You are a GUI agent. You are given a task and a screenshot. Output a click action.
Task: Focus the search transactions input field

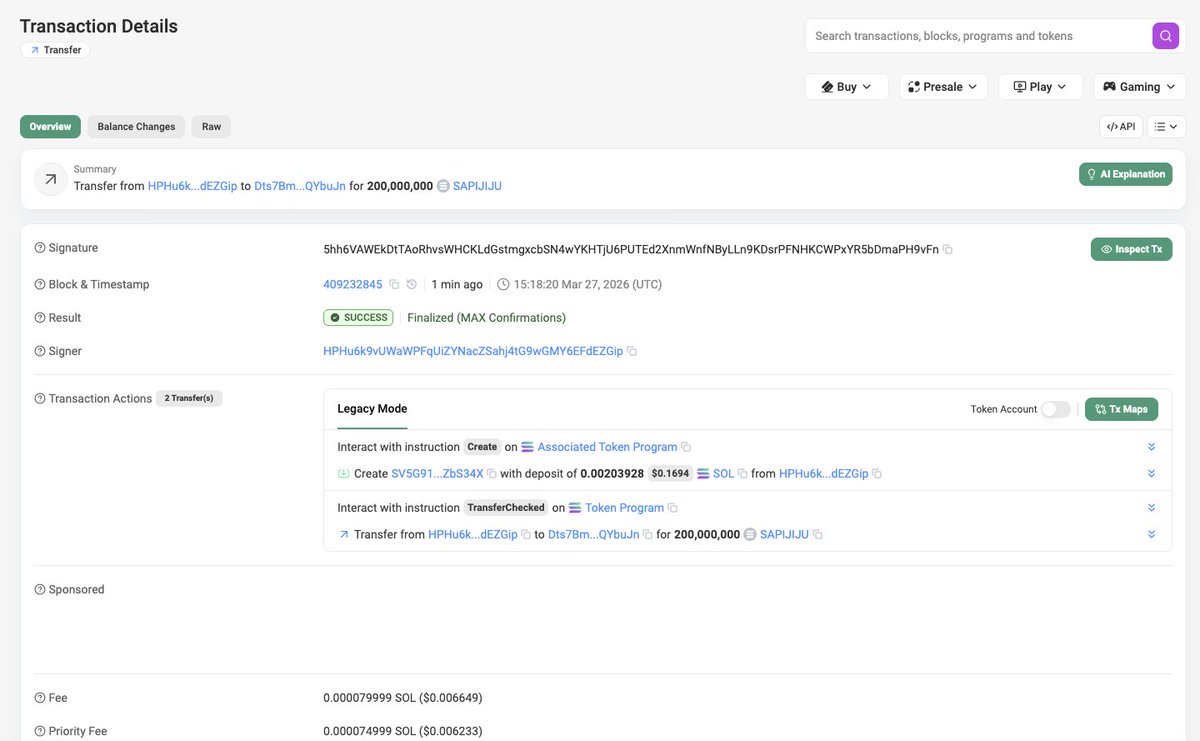pos(980,36)
